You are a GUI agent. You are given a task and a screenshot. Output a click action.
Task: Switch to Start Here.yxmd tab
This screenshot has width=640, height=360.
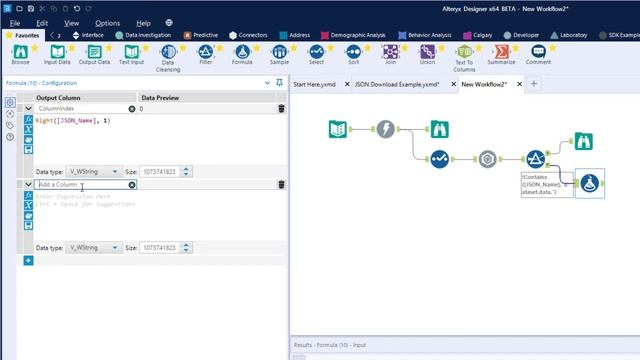(314, 84)
